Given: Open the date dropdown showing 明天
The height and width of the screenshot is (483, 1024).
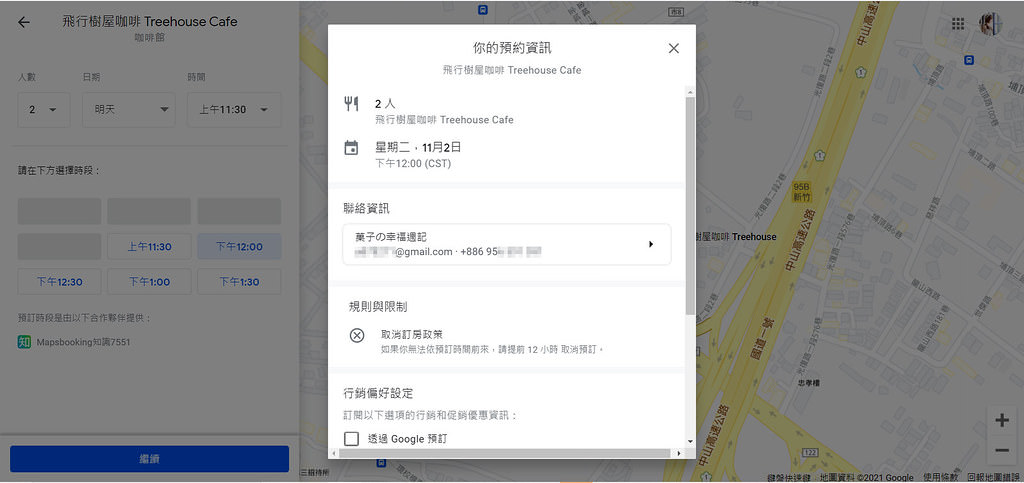Looking at the screenshot, I should pos(129,110).
